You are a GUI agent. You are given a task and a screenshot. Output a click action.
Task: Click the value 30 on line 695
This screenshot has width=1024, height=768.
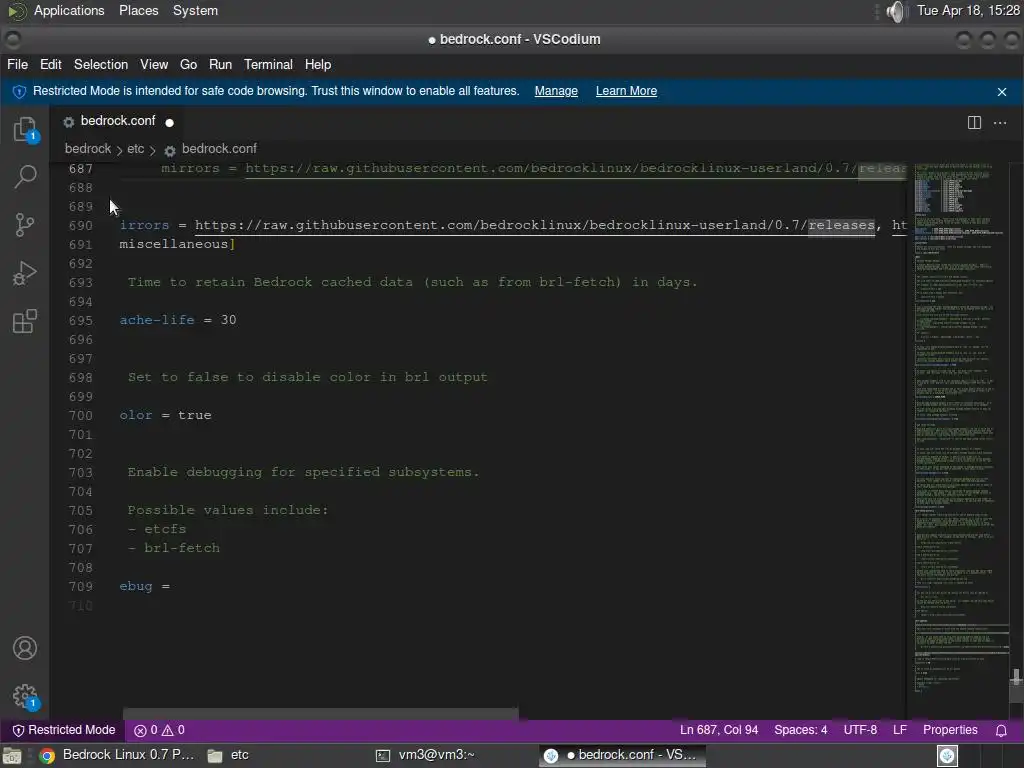229,320
